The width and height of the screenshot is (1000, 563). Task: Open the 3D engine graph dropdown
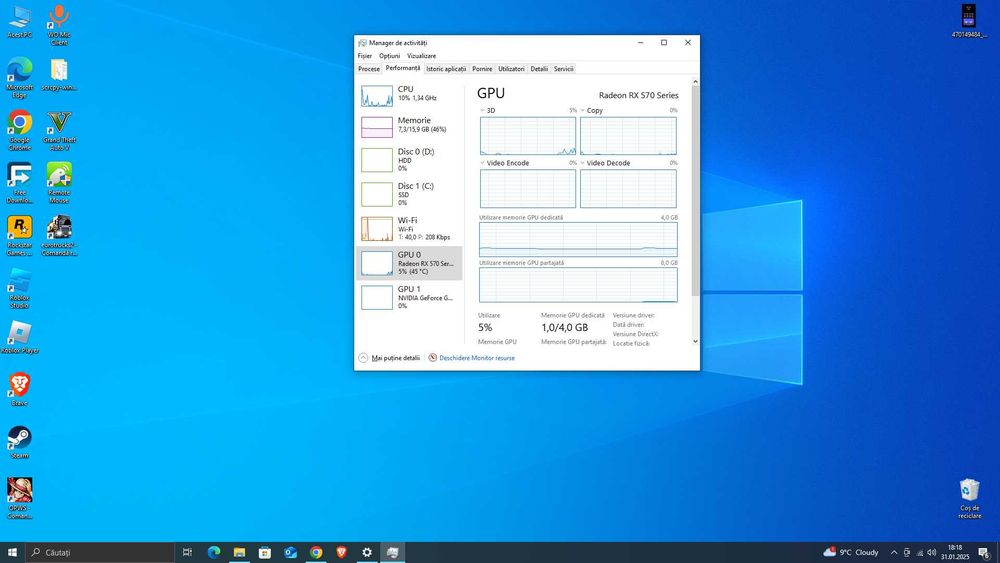482,110
